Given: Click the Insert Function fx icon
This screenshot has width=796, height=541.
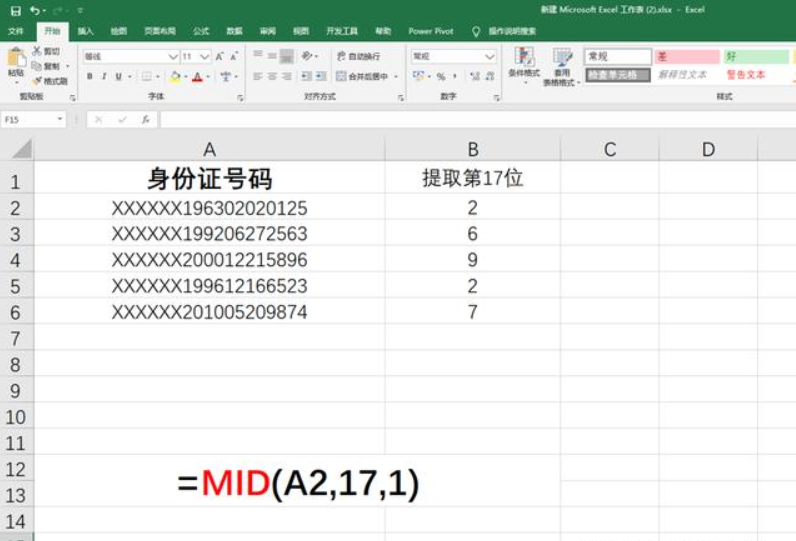Looking at the screenshot, I should click(146, 120).
